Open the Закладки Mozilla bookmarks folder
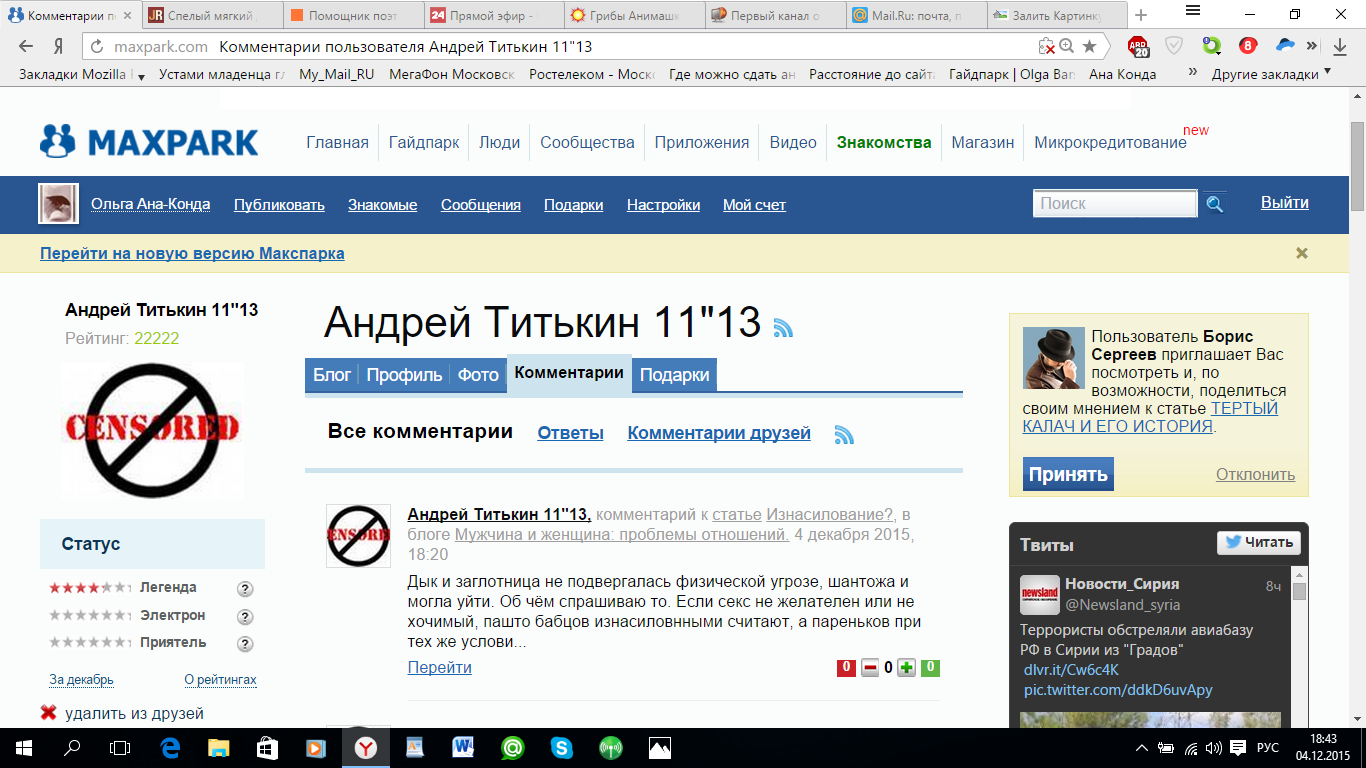Image resolution: width=1366 pixels, height=768 pixels. [x=82, y=74]
